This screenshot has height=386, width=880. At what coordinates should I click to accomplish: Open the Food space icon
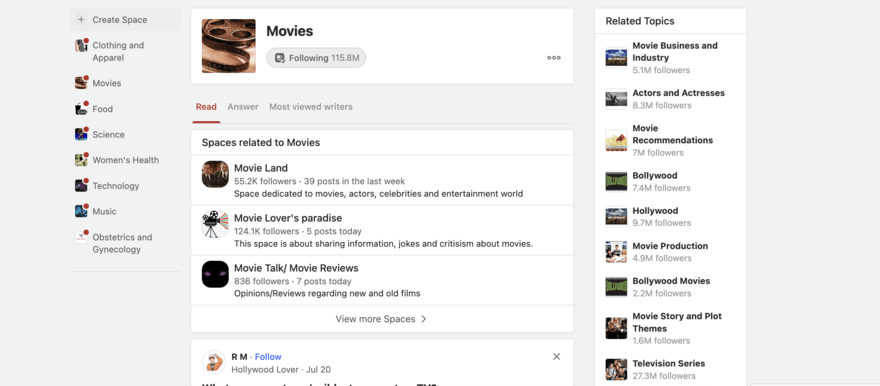coord(81,109)
